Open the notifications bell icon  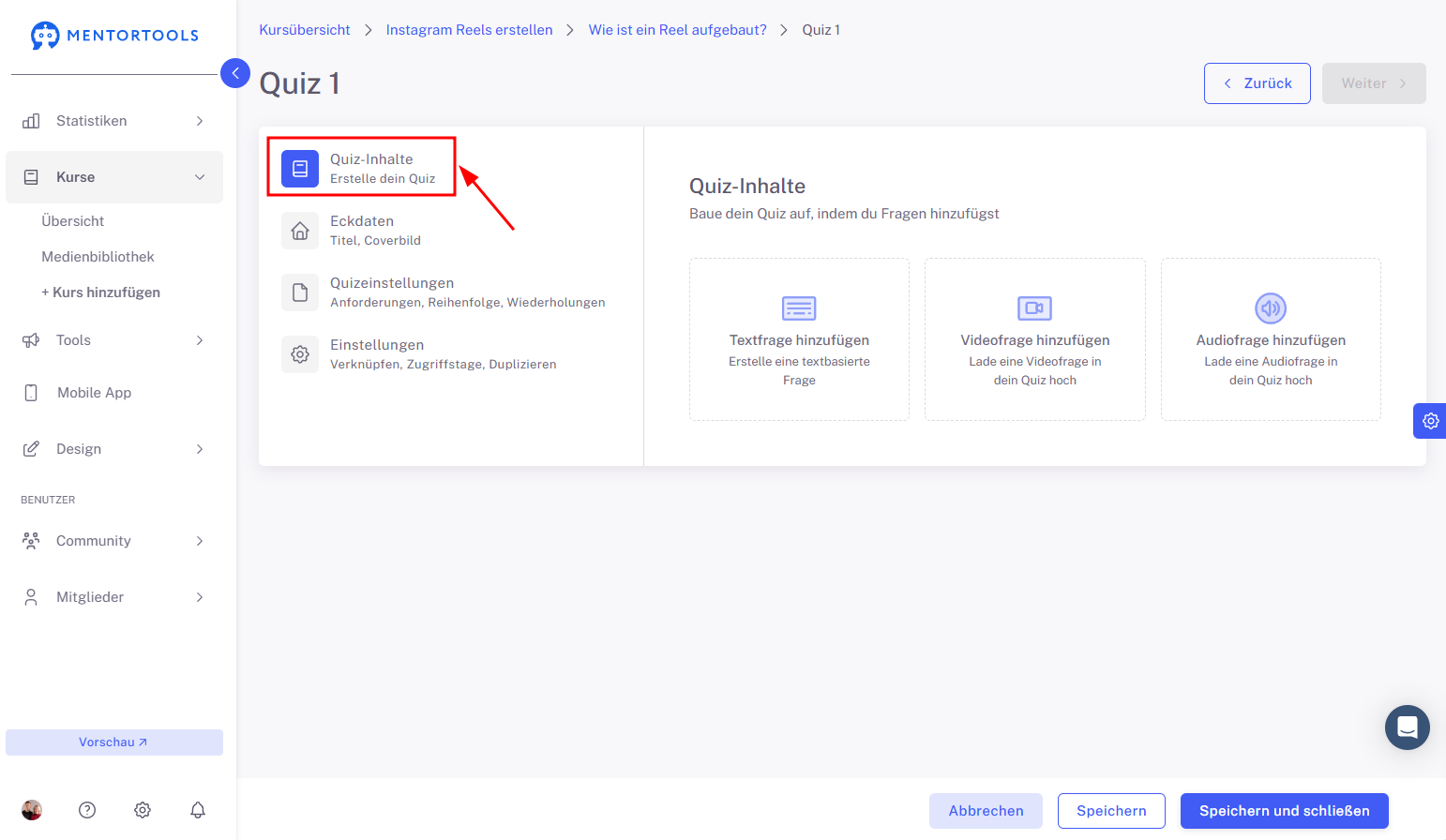coord(198,810)
